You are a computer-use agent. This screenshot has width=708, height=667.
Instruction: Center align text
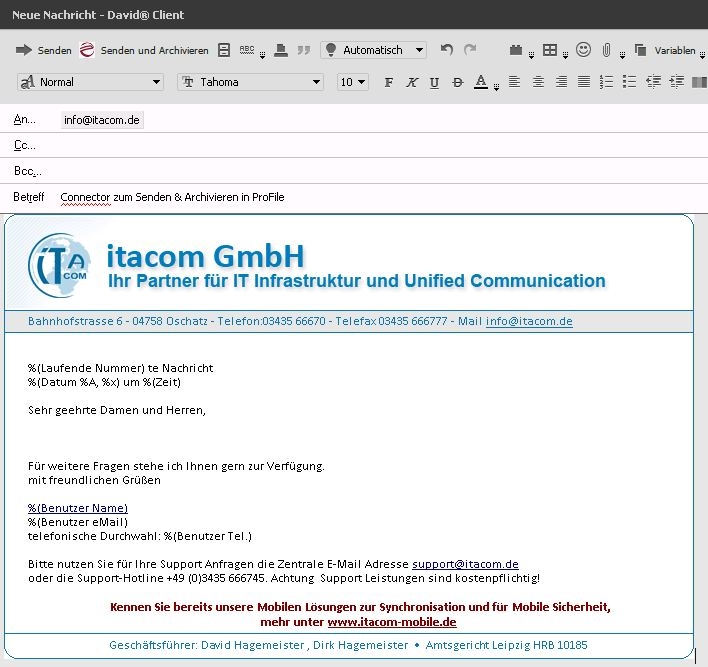(538, 82)
